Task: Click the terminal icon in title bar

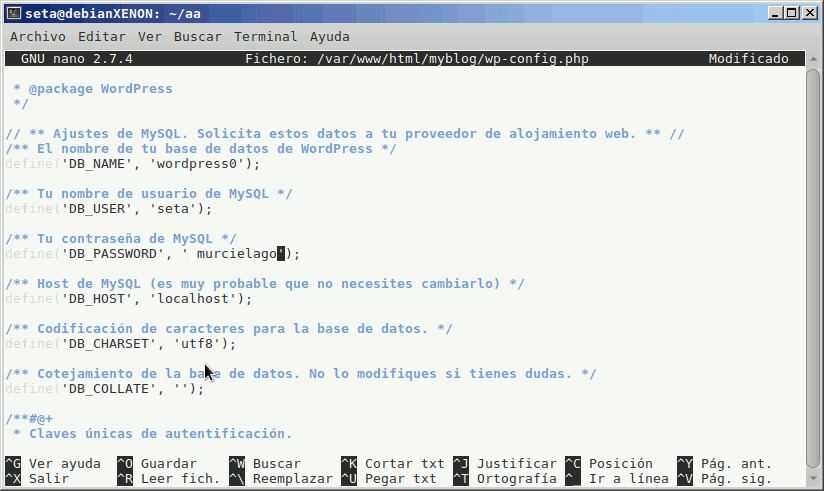Action: click(14, 13)
